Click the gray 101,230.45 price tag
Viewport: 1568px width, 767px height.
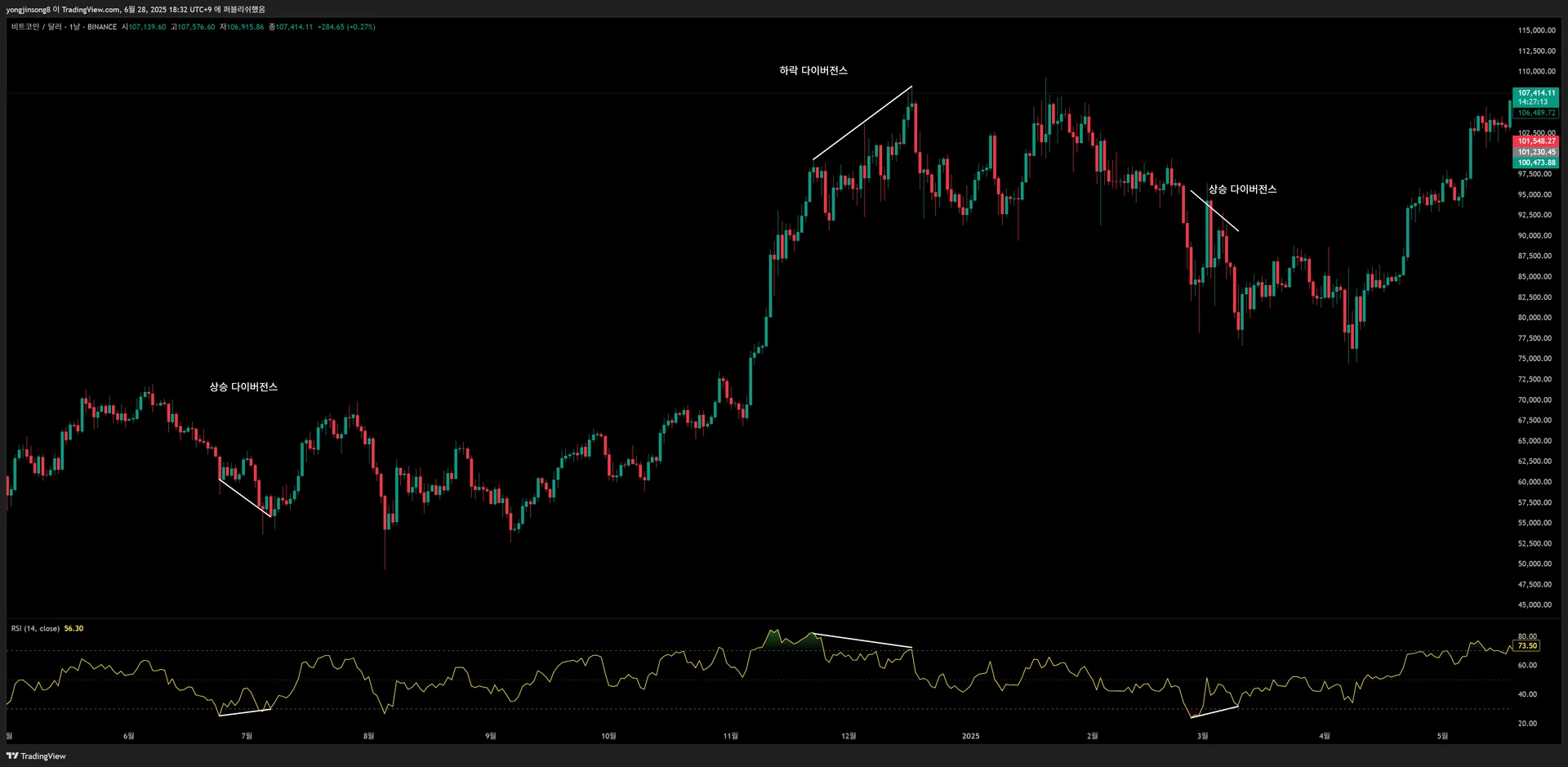[1536, 152]
